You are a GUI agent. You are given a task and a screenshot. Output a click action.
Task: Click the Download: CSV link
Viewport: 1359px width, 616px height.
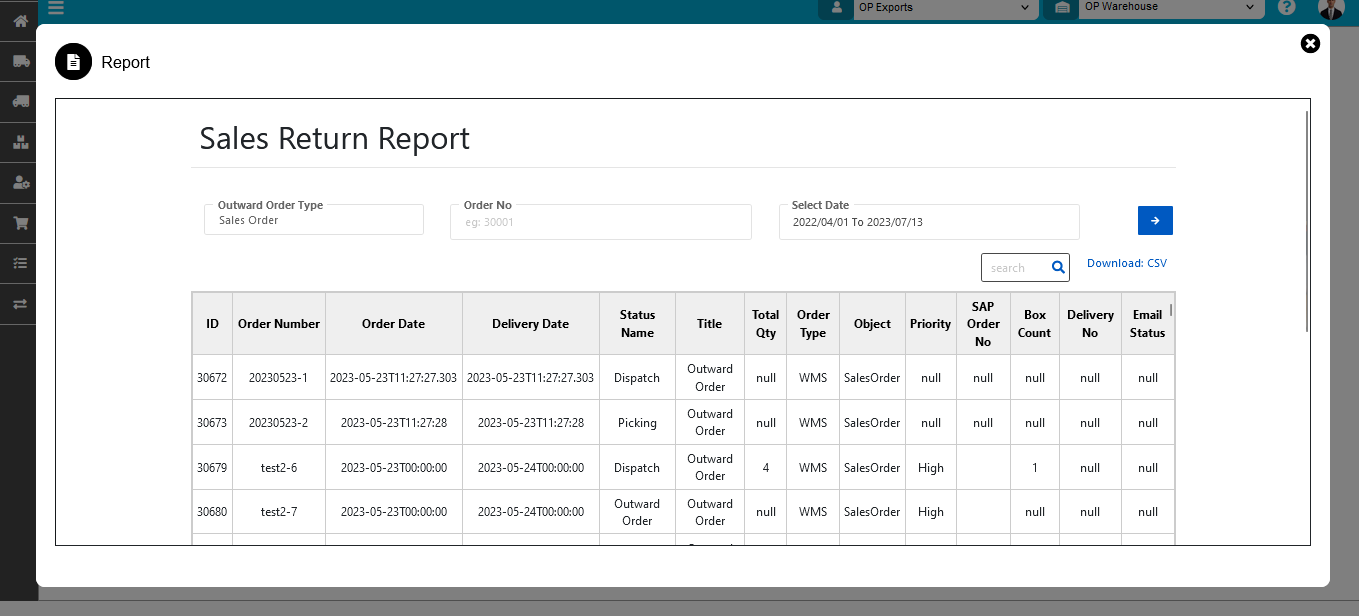coord(1126,264)
